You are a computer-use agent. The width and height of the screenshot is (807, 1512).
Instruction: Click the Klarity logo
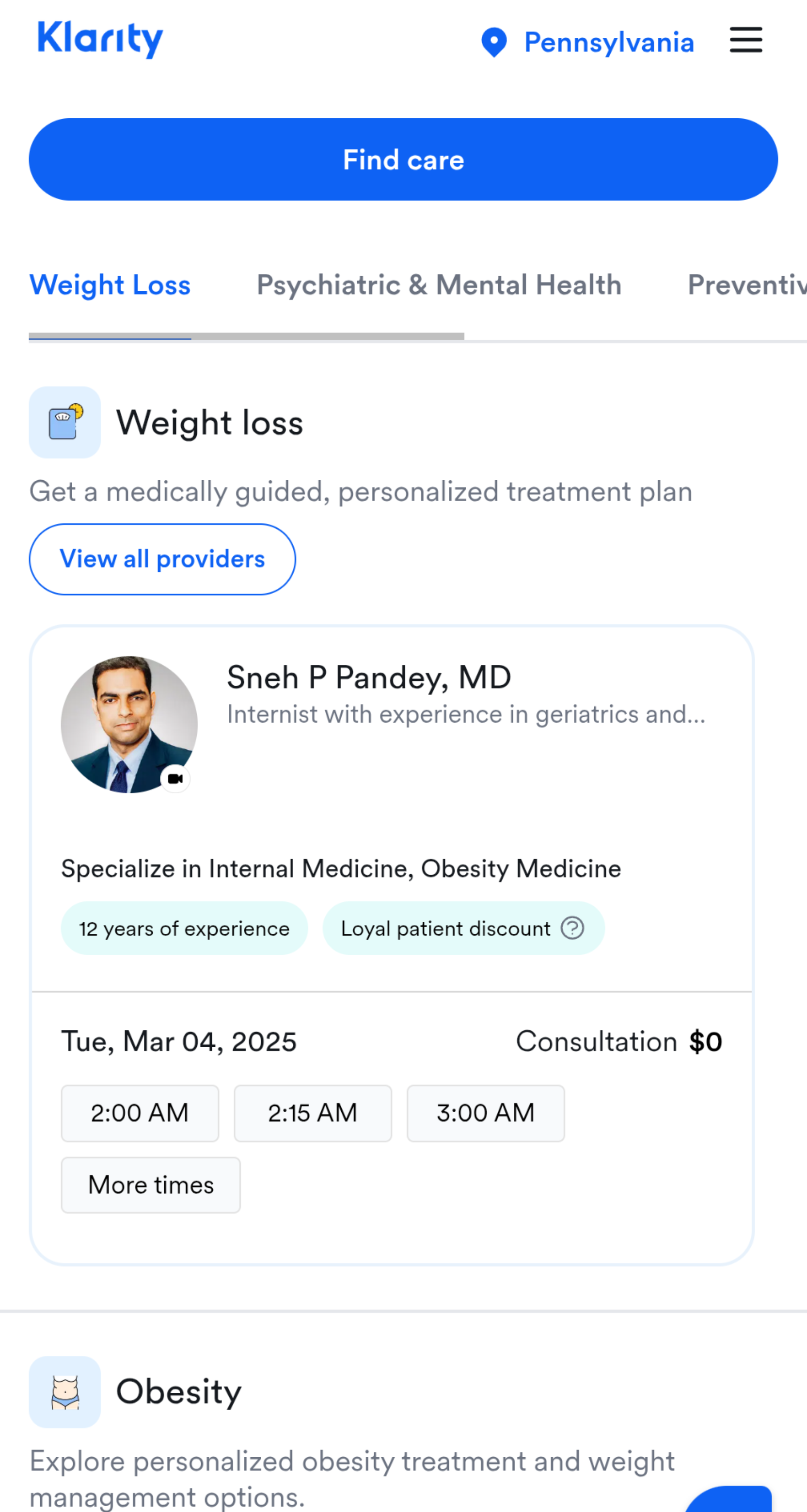[100, 39]
